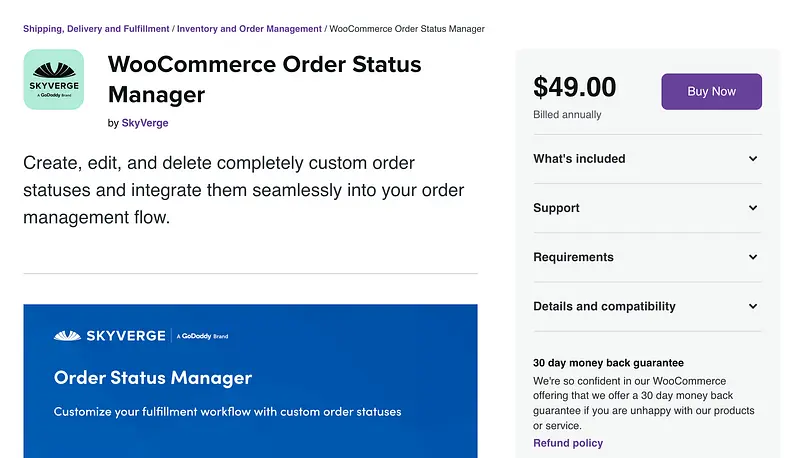Click the What's included label
This screenshot has height=458, width=800.
(579, 159)
